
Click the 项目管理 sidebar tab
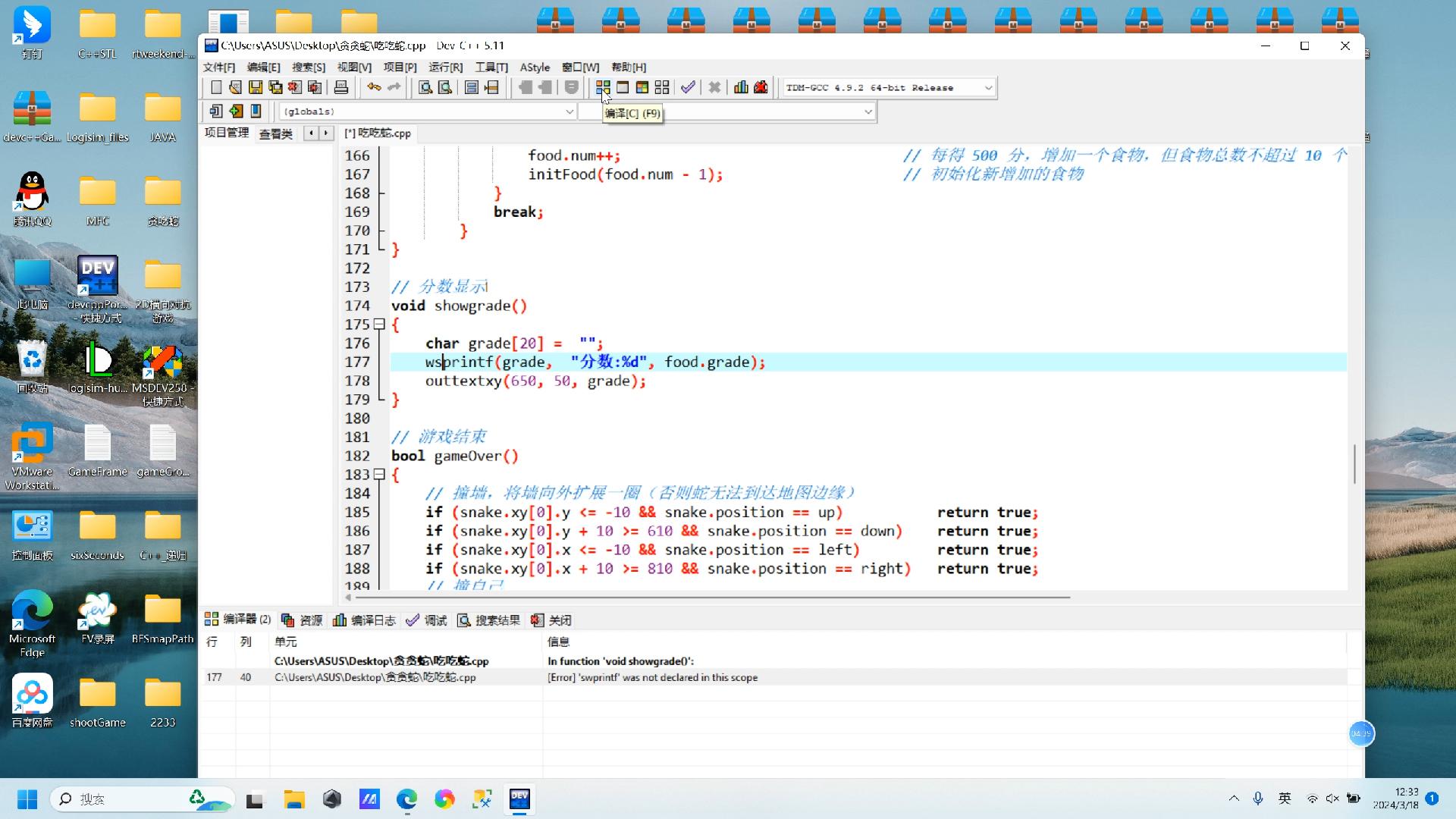[x=227, y=133]
